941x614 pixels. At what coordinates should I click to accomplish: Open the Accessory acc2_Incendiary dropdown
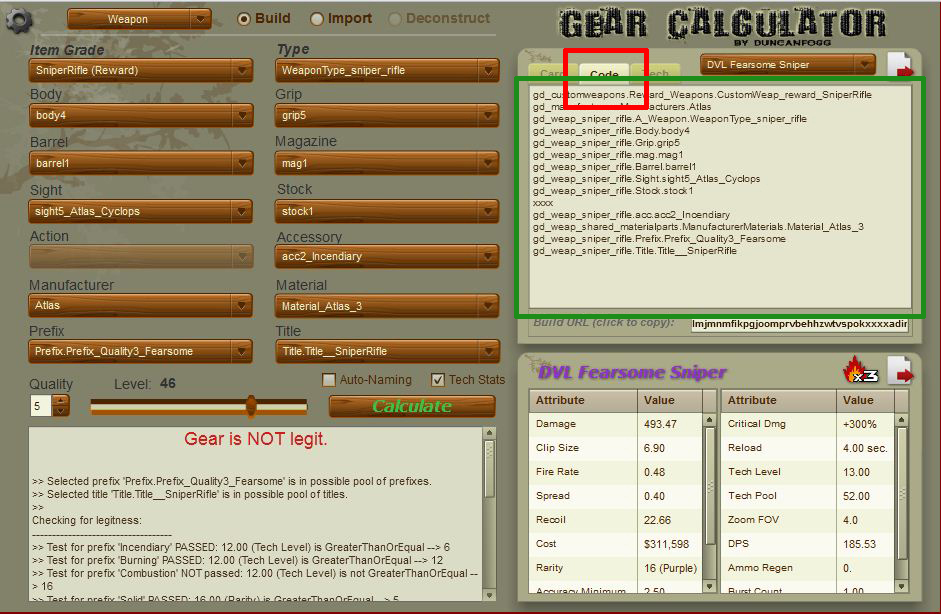click(x=387, y=256)
